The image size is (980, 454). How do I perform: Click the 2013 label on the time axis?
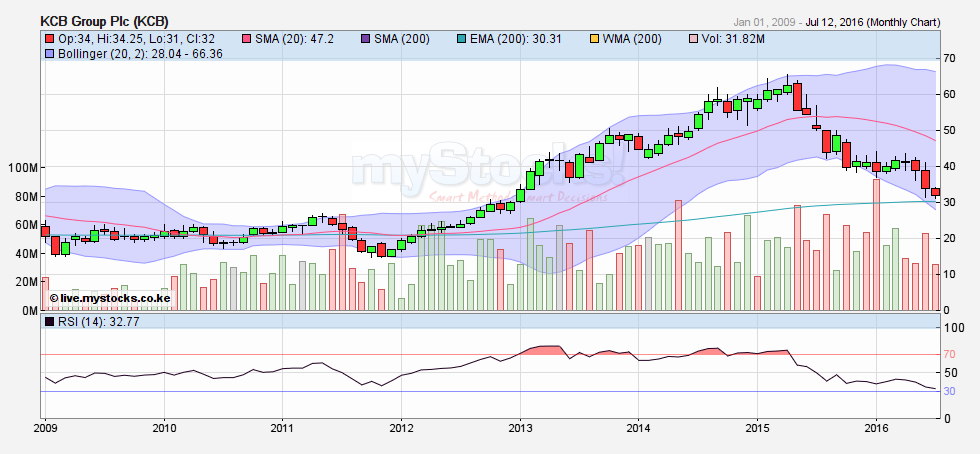pyautogui.click(x=519, y=428)
